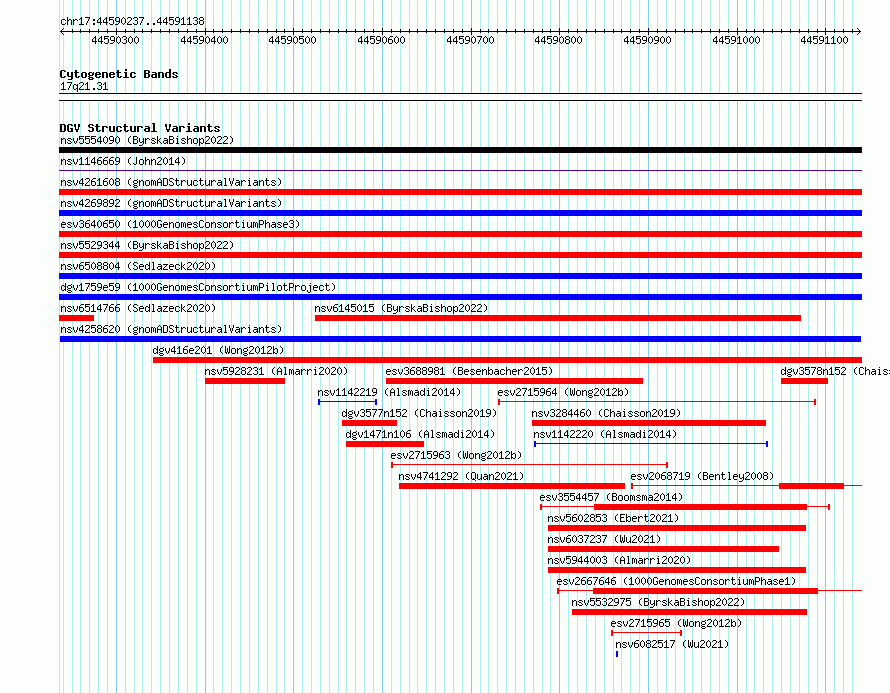The width and height of the screenshot is (890, 693).
Task: Select the esv2715965 (Wong2012b) red interval line
Action: click(x=646, y=633)
